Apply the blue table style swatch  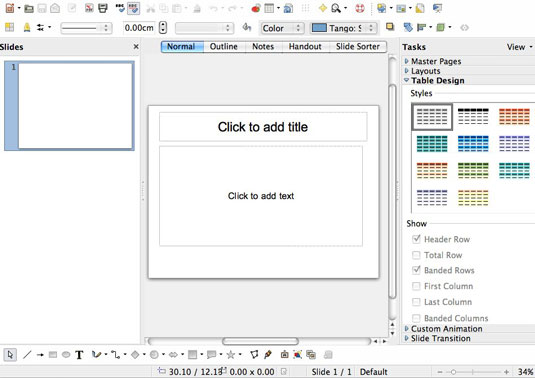point(473,143)
